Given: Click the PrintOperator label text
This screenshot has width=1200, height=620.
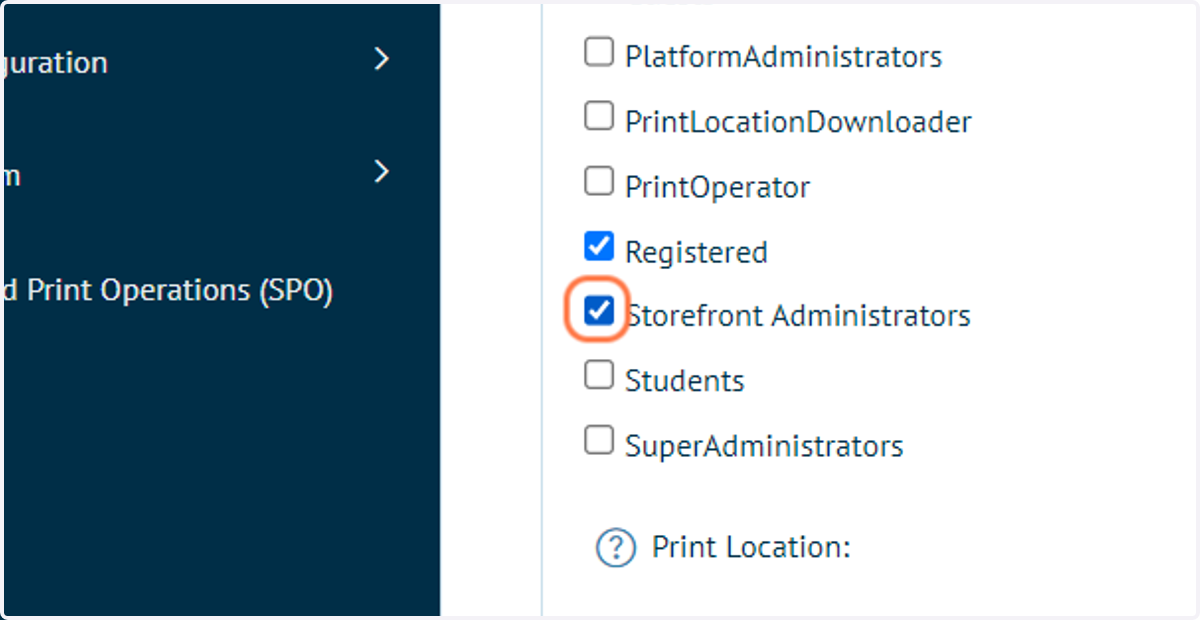Looking at the screenshot, I should (x=717, y=186).
